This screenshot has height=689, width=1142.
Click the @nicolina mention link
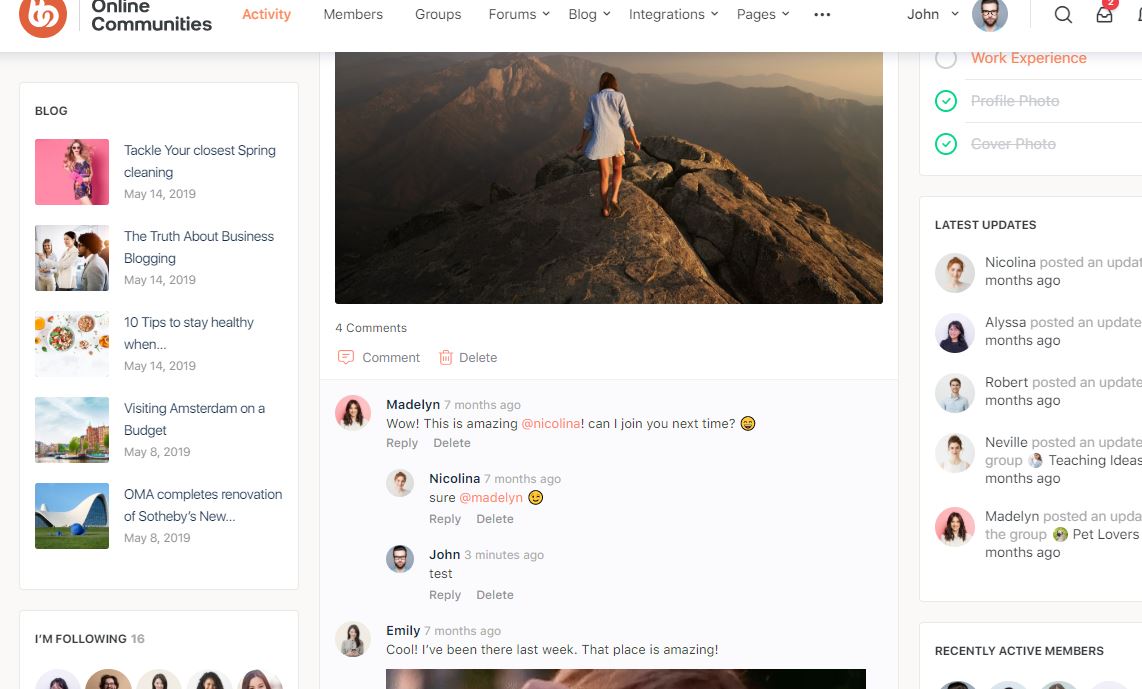click(551, 424)
